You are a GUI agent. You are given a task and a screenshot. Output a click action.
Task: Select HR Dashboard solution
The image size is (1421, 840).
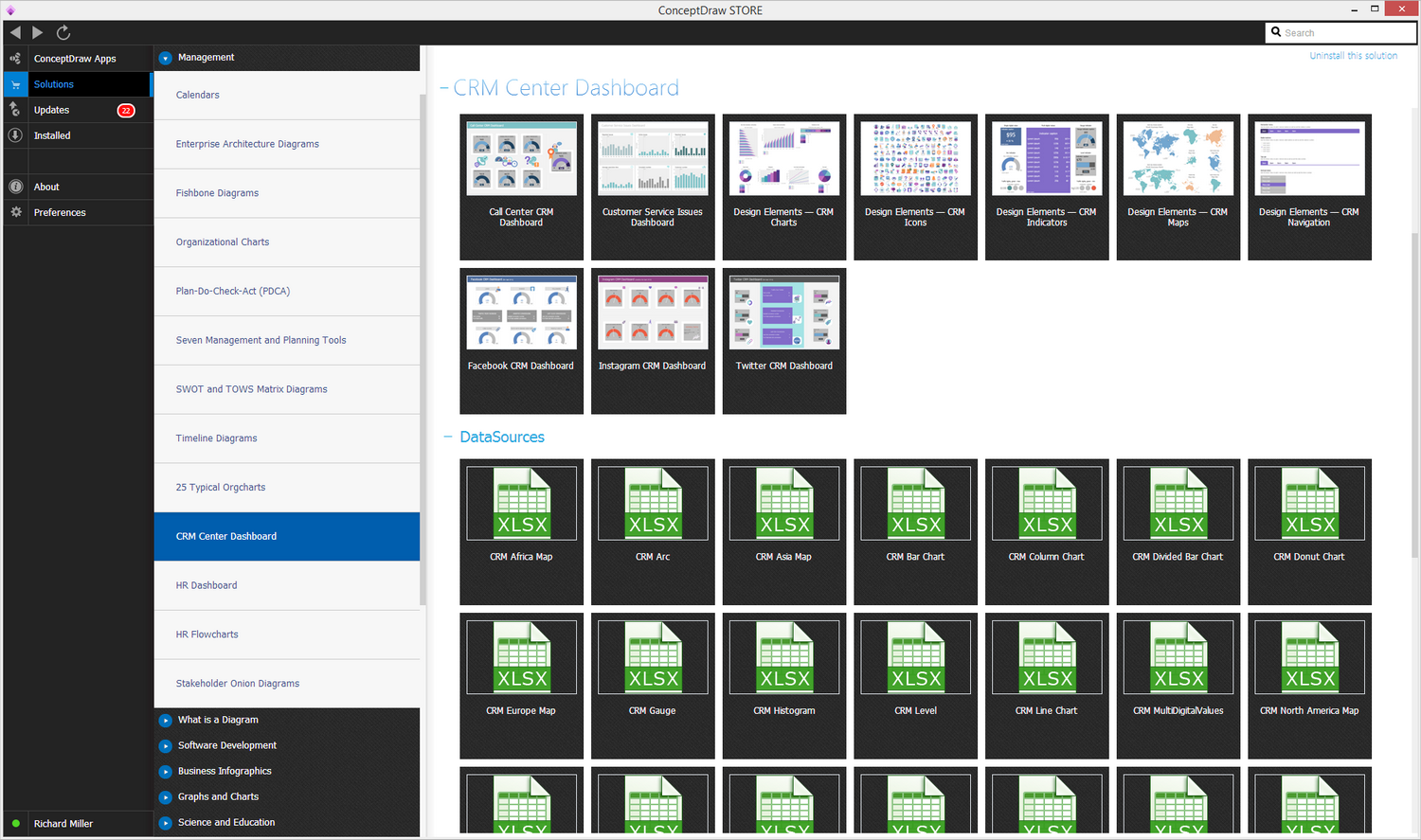(x=286, y=585)
